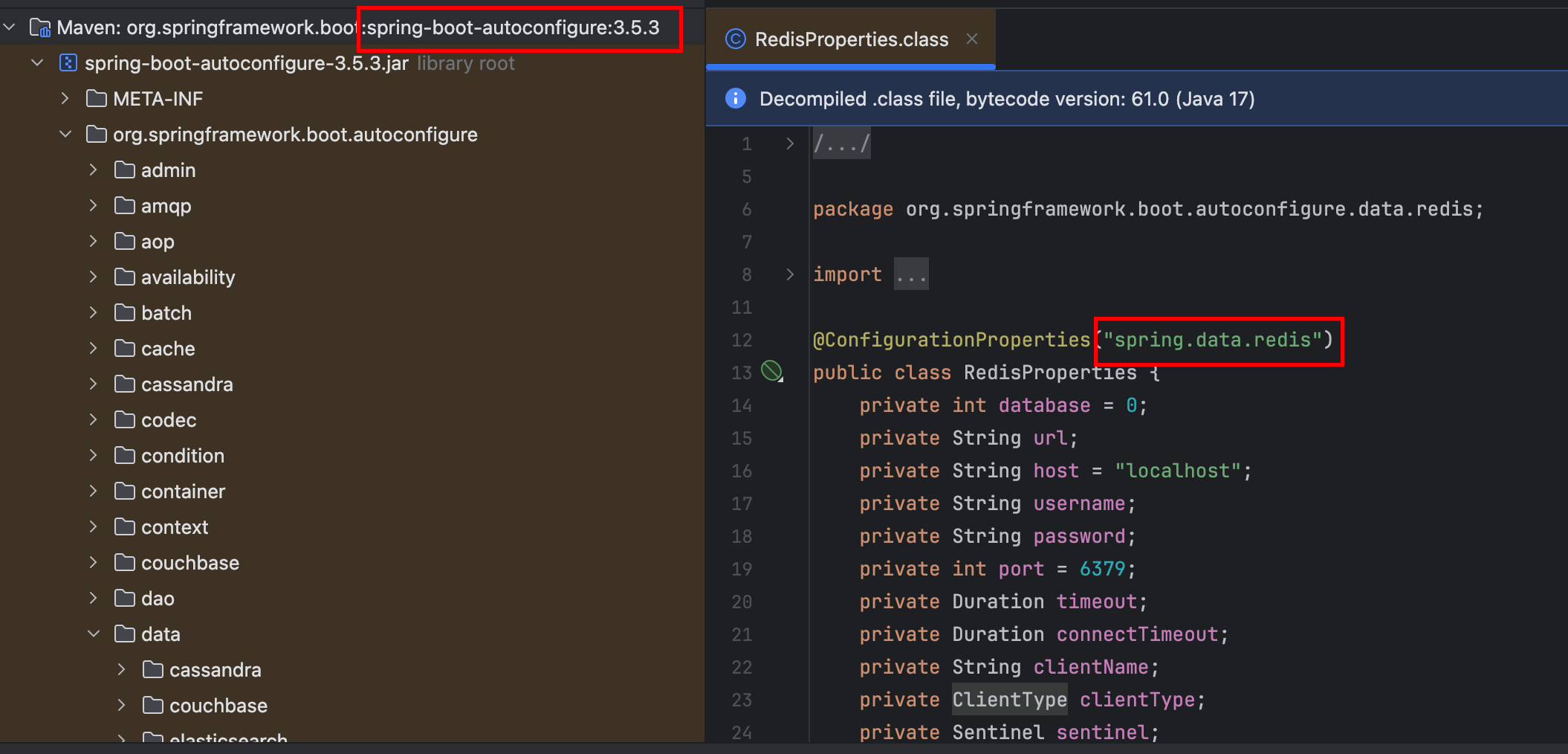The image size is (1568, 754).
Task: Click the connectTimeout field name
Action: tap(1138, 634)
